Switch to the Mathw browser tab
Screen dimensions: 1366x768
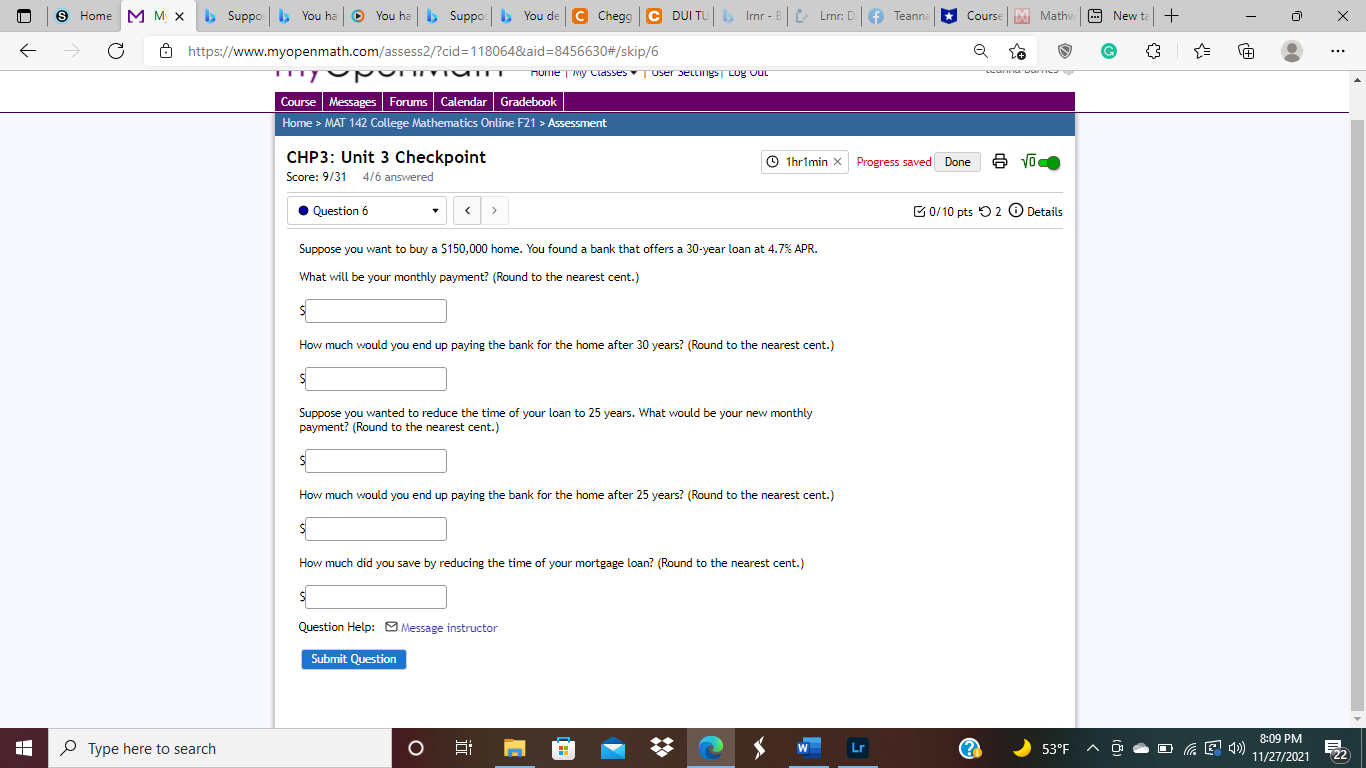point(1046,16)
